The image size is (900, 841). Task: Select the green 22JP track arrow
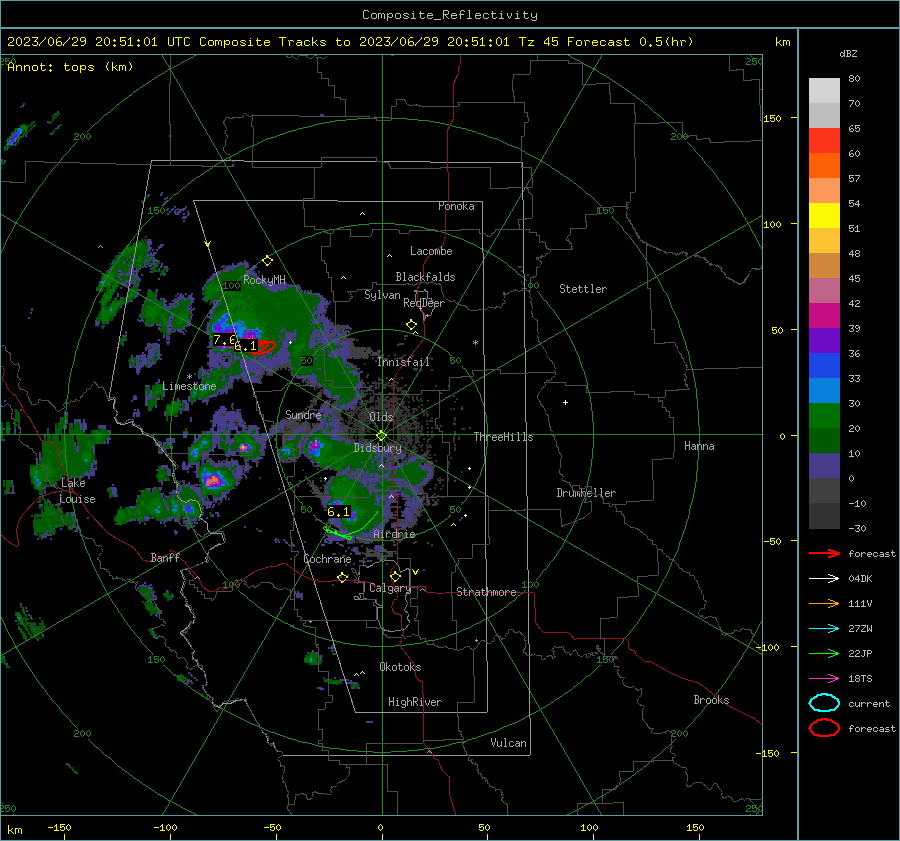pos(824,653)
